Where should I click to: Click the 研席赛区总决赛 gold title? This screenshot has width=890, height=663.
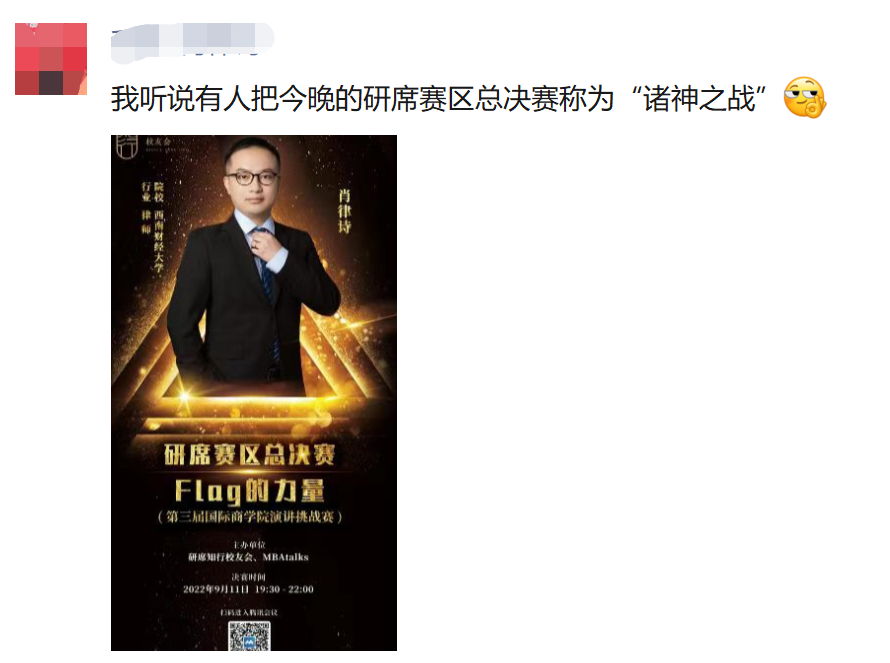pyautogui.click(x=250, y=455)
